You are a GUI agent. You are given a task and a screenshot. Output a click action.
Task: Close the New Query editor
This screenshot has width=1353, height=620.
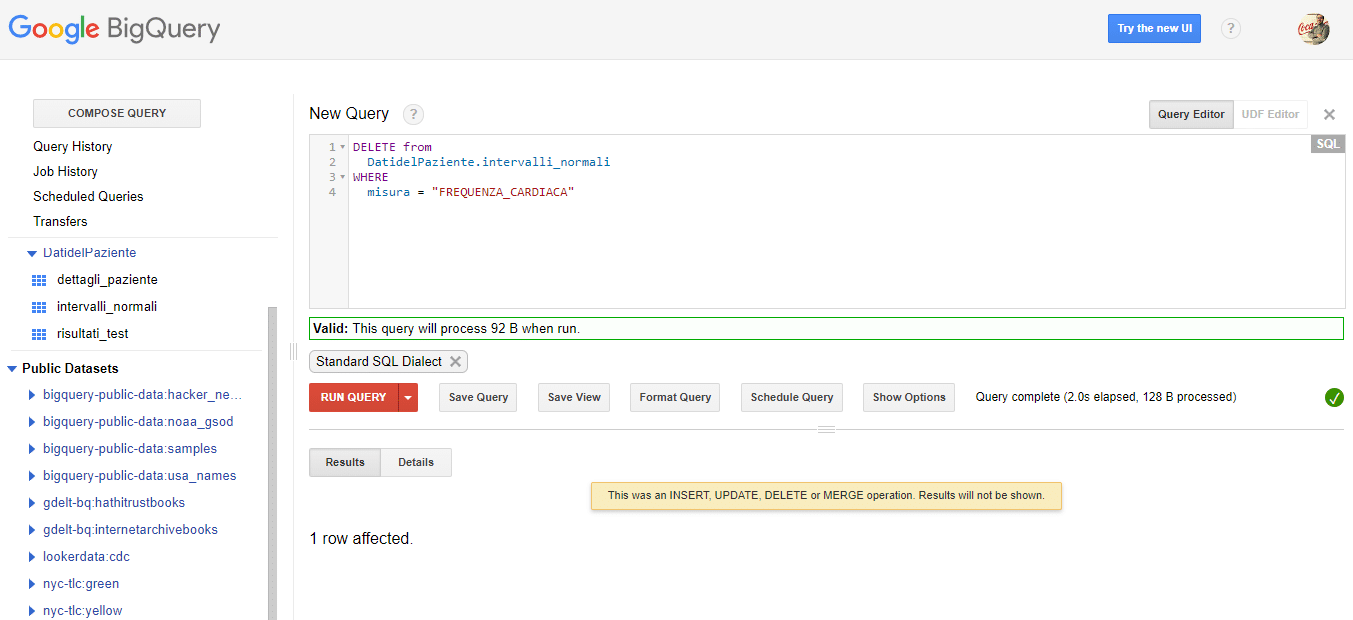pyautogui.click(x=1329, y=114)
